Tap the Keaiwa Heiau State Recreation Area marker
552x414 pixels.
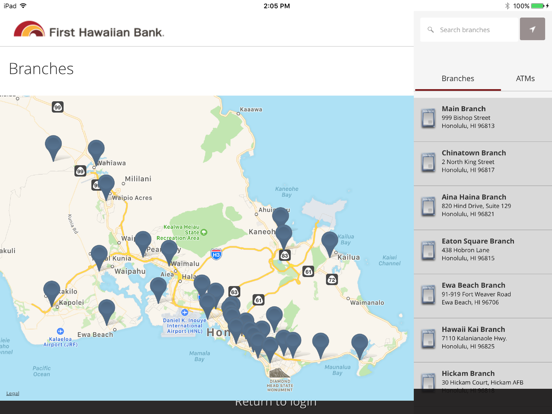coord(204,232)
